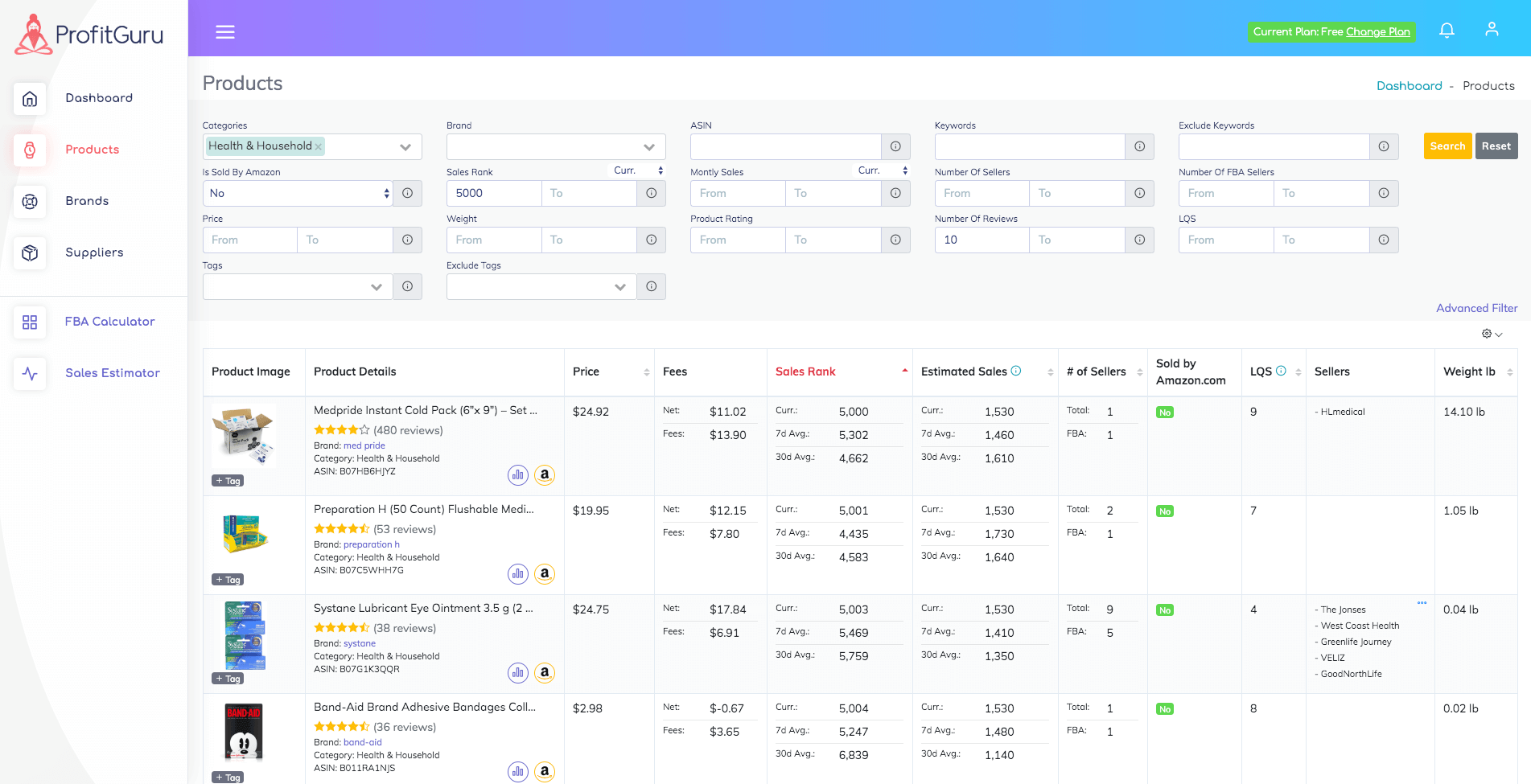This screenshot has width=1531, height=784.
Task: Click the Dashboard home icon in sidebar
Action: click(30, 99)
